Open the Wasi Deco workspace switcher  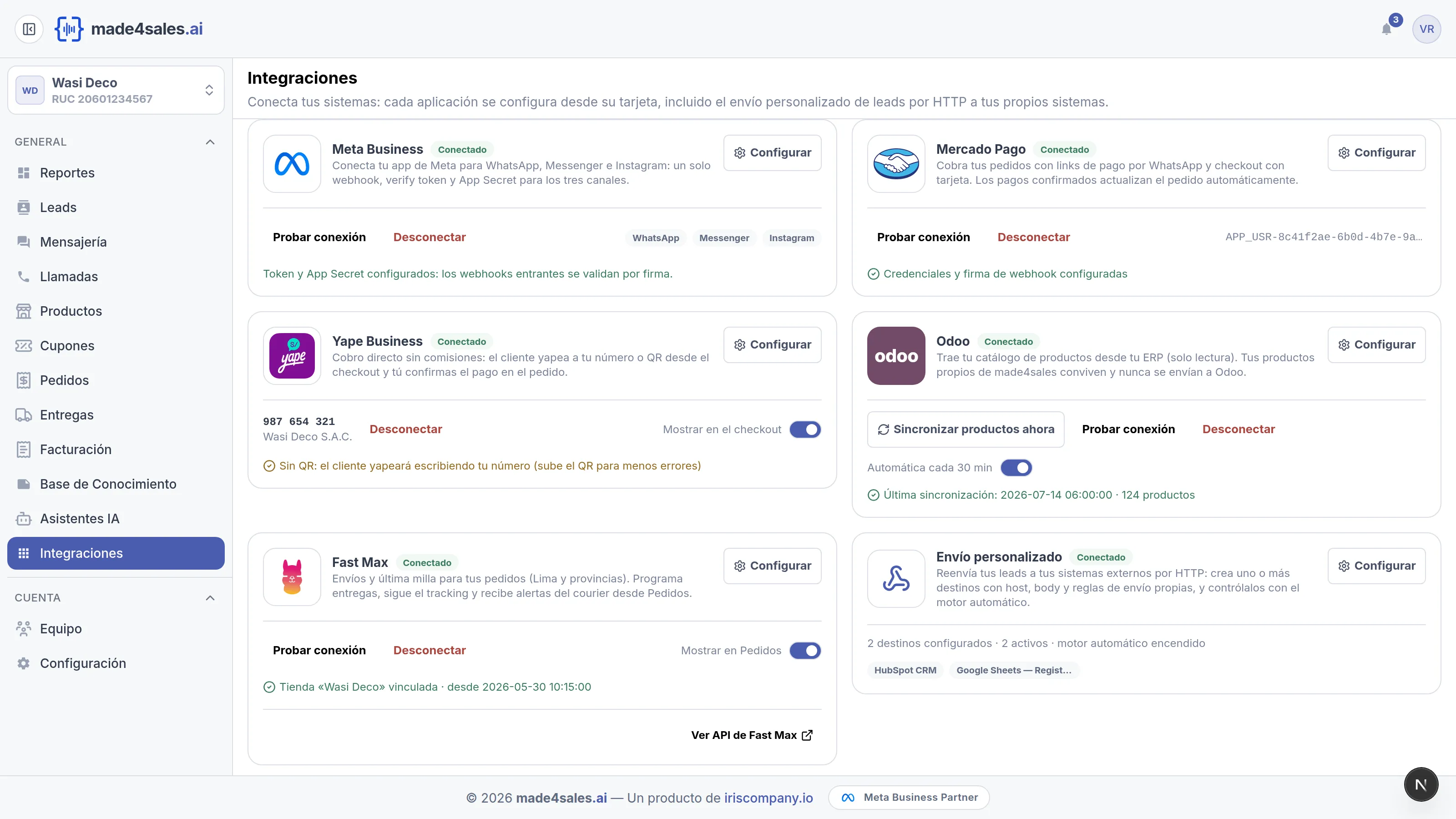(x=116, y=91)
